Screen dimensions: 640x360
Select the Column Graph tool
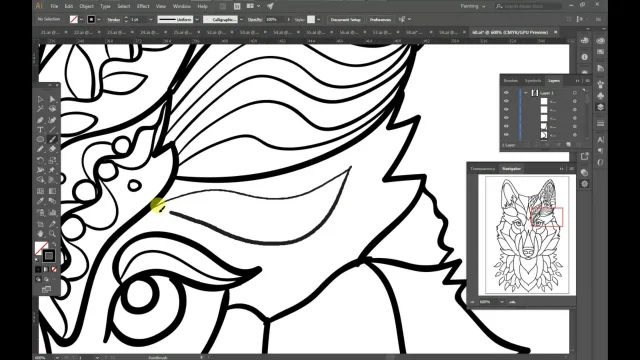click(52, 212)
